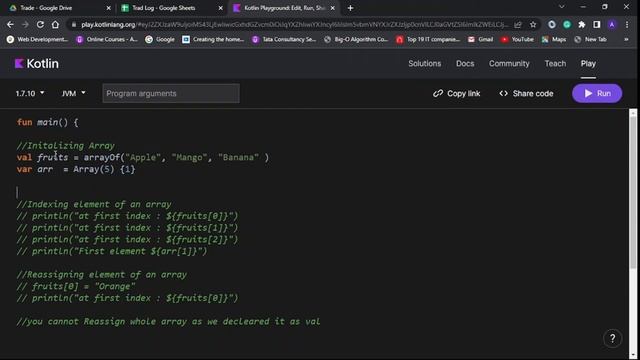Viewport: 640px width, 360px height.
Task: Click the '//Reassigning element of an array' comment
Action: (102, 275)
